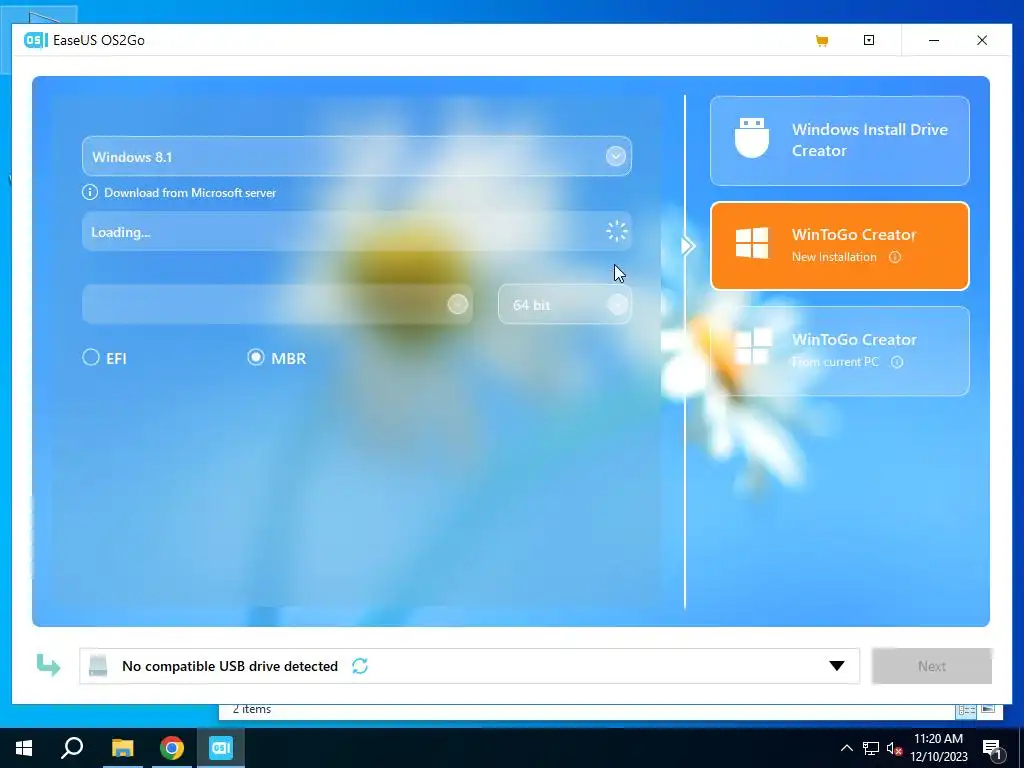Click the info icon next to From current PC
The height and width of the screenshot is (768, 1024).
(897, 362)
